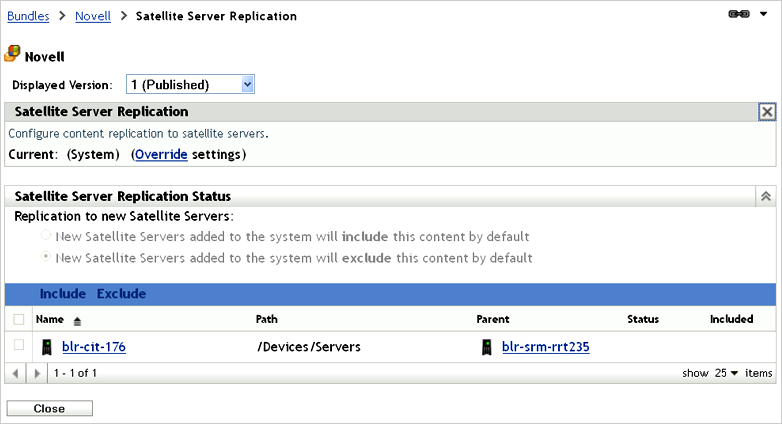Click the Include menu action
The image size is (782, 424).
pos(62,294)
